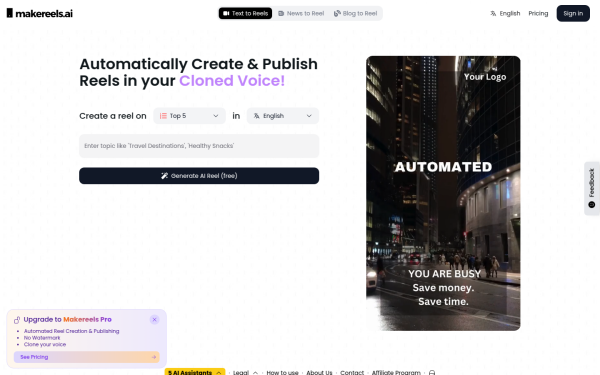Click the makereels.ai logo
The image size is (600, 375).
[x=39, y=13]
